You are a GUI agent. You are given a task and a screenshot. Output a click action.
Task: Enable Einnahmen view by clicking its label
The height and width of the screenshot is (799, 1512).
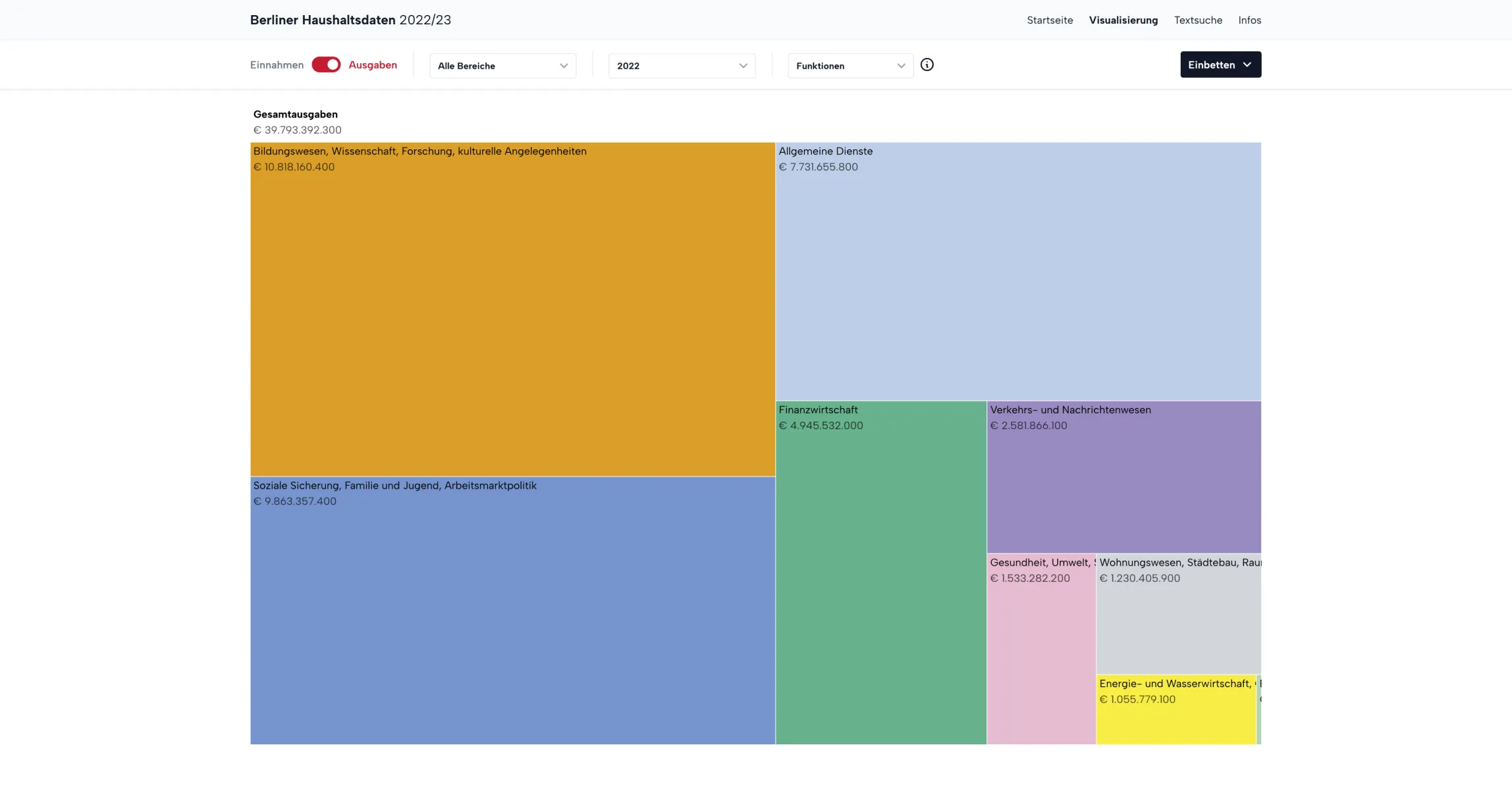coord(277,64)
